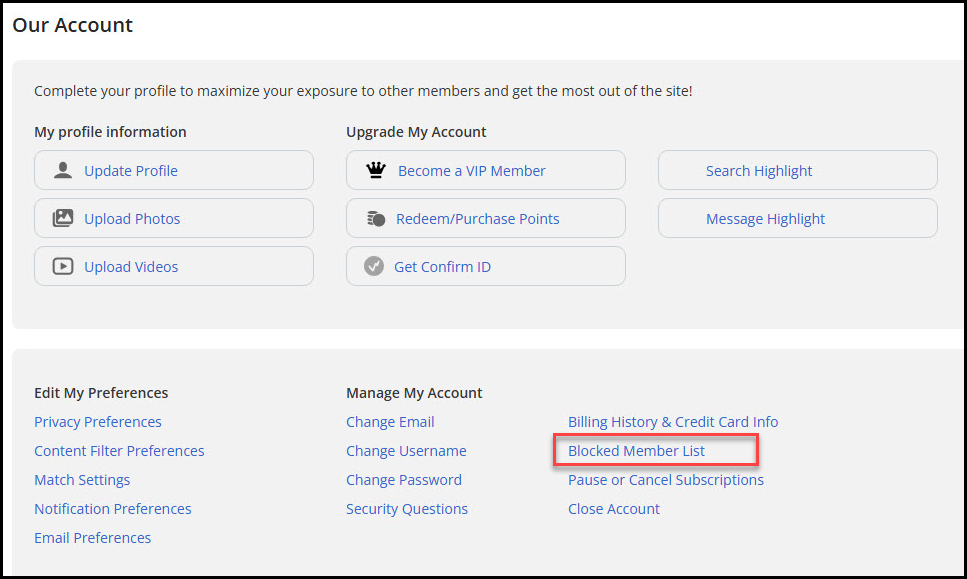Open Content Filter Preferences
Viewport: 967px width, 579px height.
[119, 451]
